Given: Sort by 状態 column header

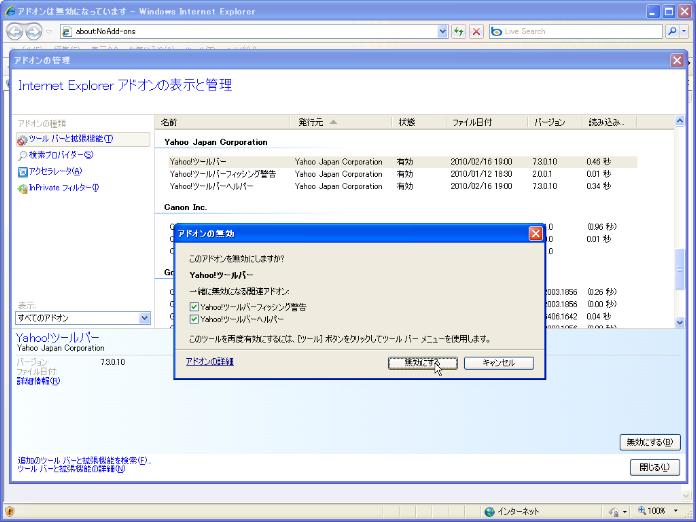Looking at the screenshot, I should coord(419,122).
